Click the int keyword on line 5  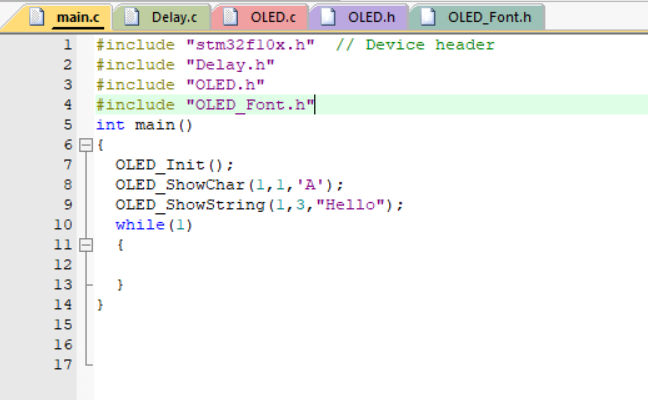(110, 125)
